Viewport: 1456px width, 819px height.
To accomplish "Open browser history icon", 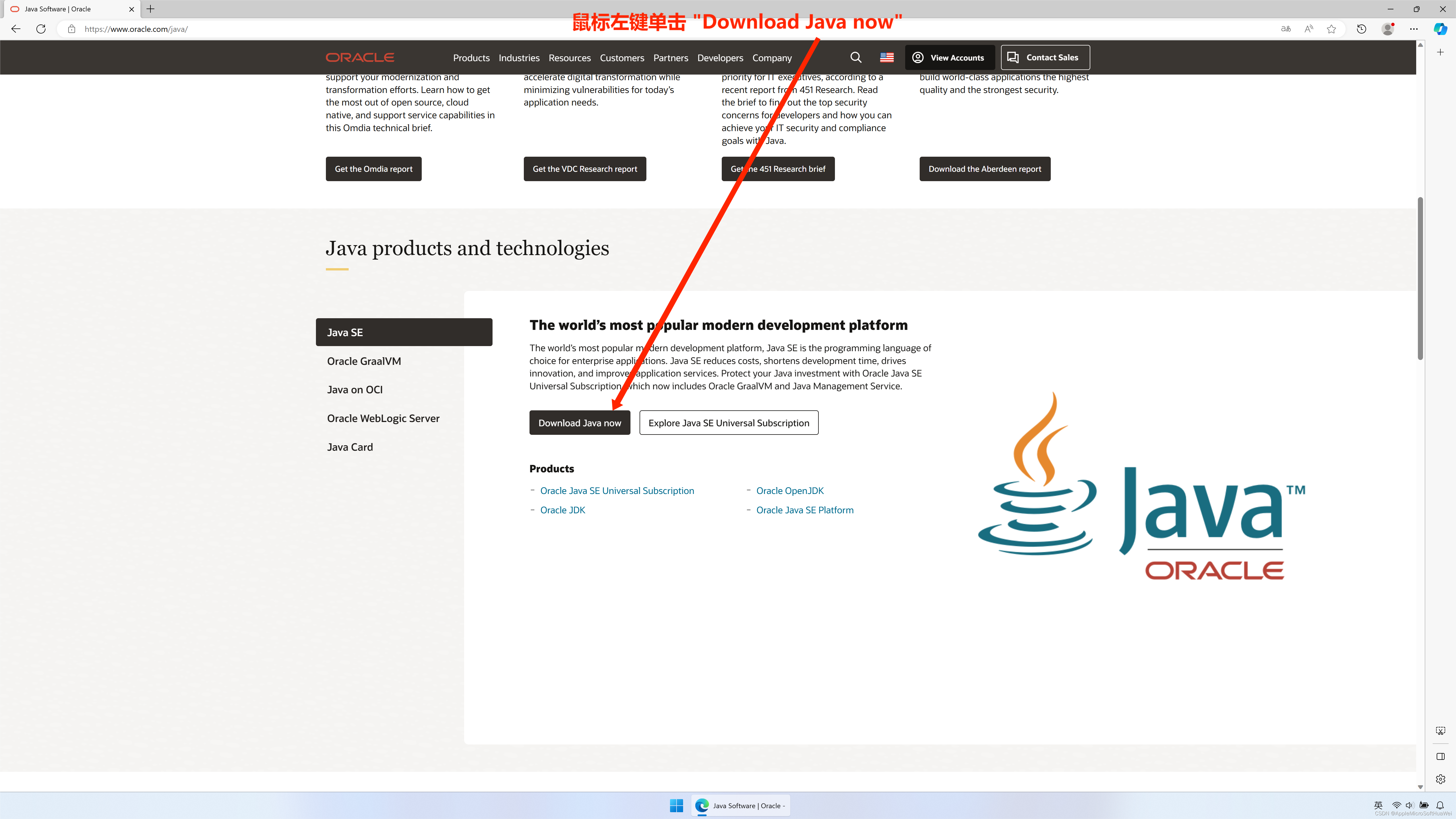I will point(1362,29).
